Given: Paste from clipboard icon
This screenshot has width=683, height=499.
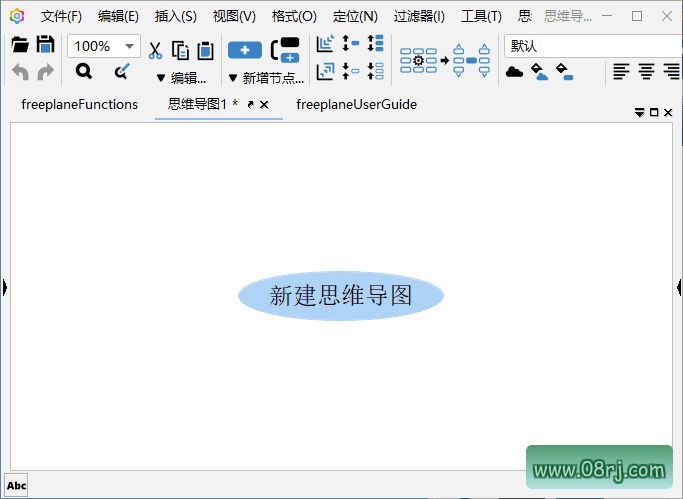Looking at the screenshot, I should pyautogui.click(x=206, y=51).
